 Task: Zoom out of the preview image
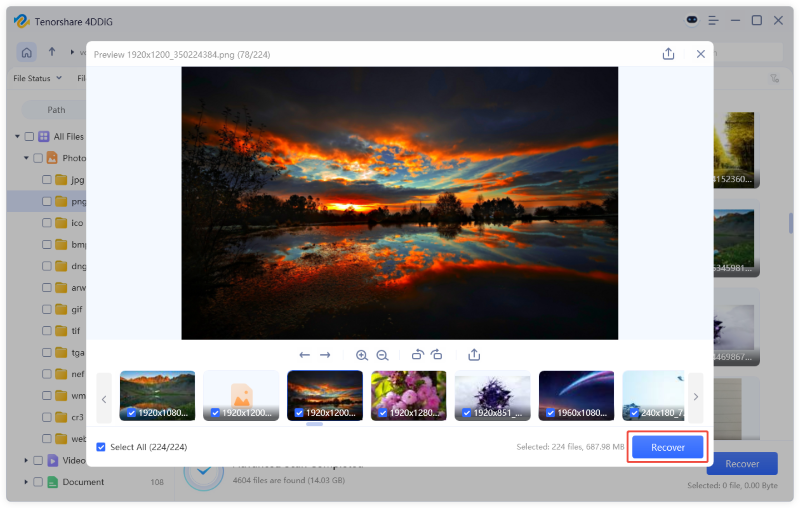[382, 355]
